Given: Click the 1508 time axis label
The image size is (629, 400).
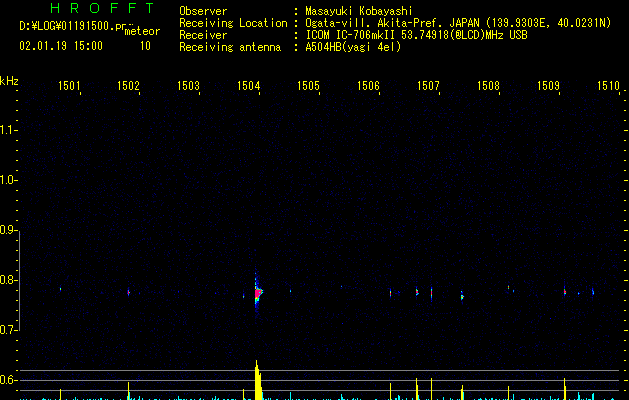Looking at the screenshot, I should [x=488, y=85].
